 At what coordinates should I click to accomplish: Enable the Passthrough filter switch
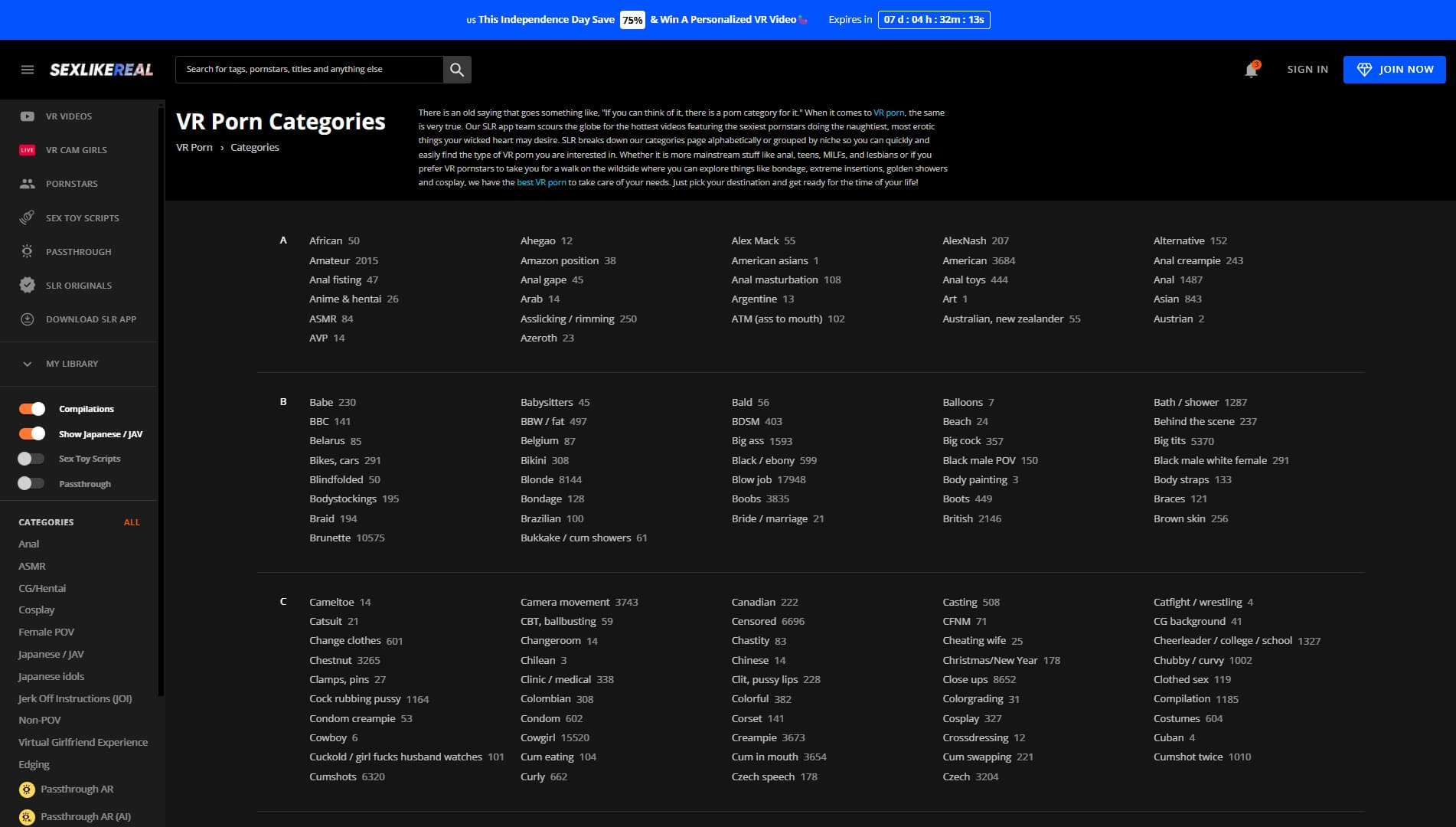(32, 483)
